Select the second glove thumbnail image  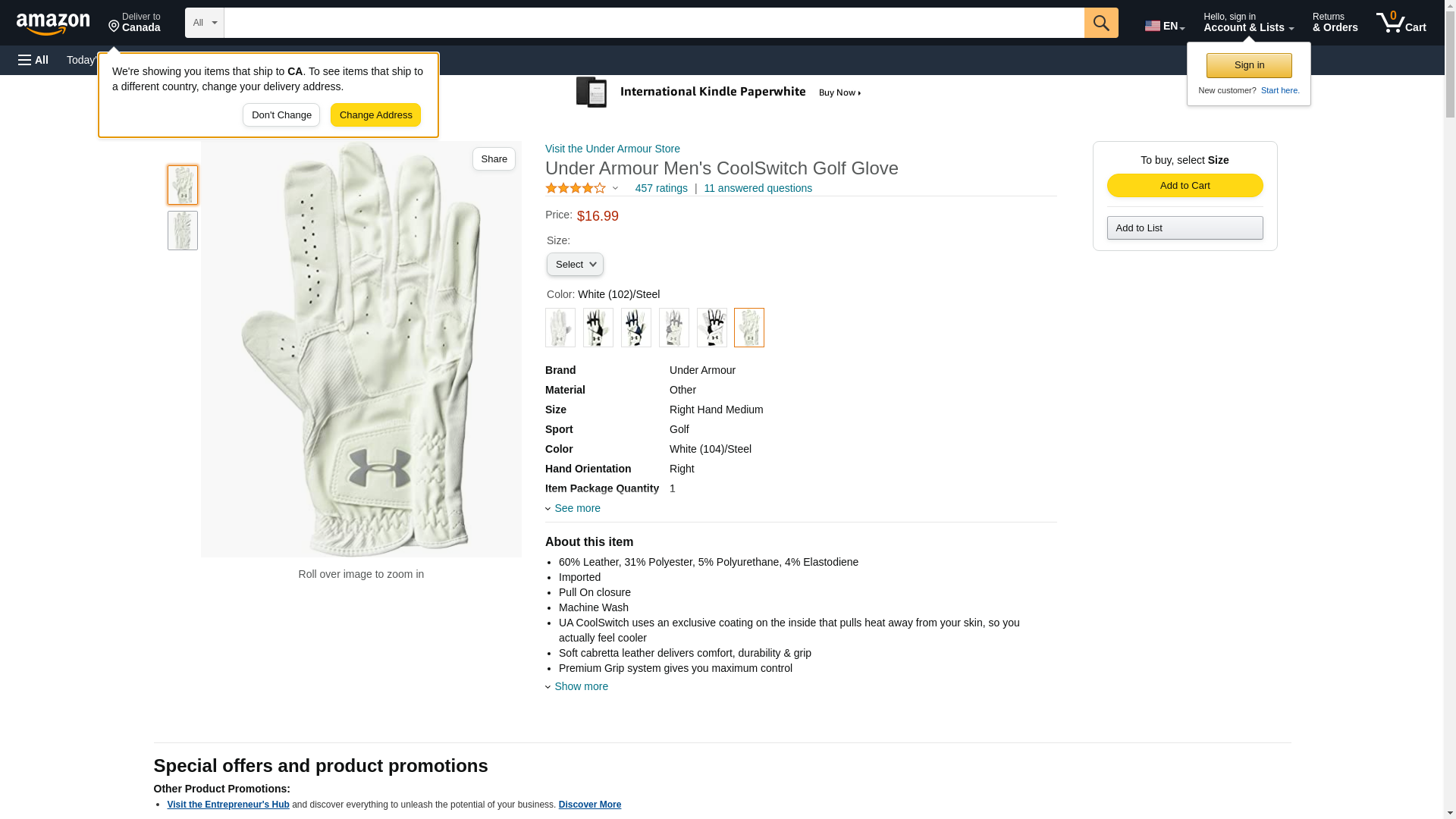[x=183, y=231]
